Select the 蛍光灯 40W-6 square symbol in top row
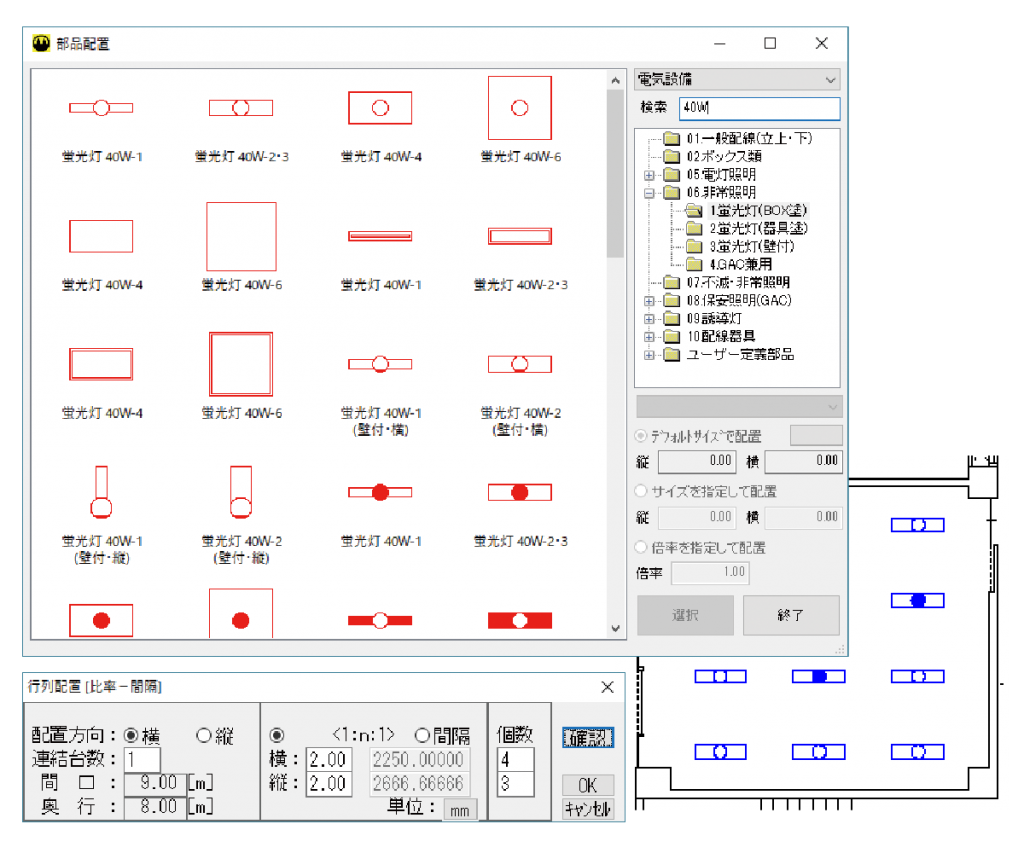Image resolution: width=1024 pixels, height=853 pixels. (x=519, y=107)
